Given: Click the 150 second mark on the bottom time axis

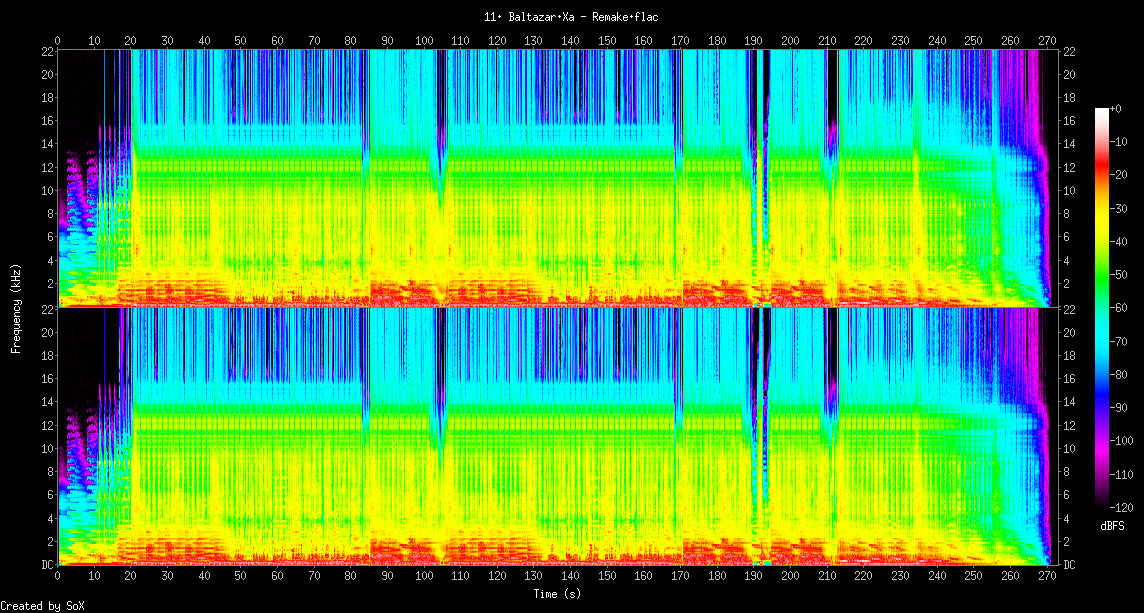Looking at the screenshot, I should [607, 576].
